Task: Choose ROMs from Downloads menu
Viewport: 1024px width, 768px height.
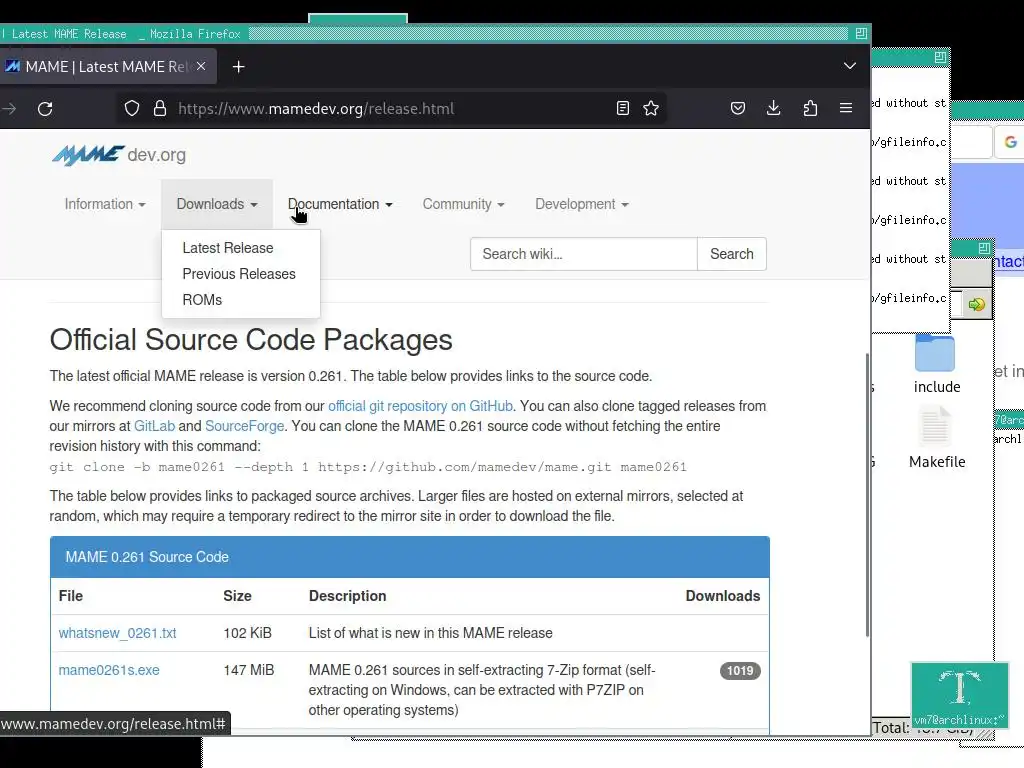Action: (202, 300)
